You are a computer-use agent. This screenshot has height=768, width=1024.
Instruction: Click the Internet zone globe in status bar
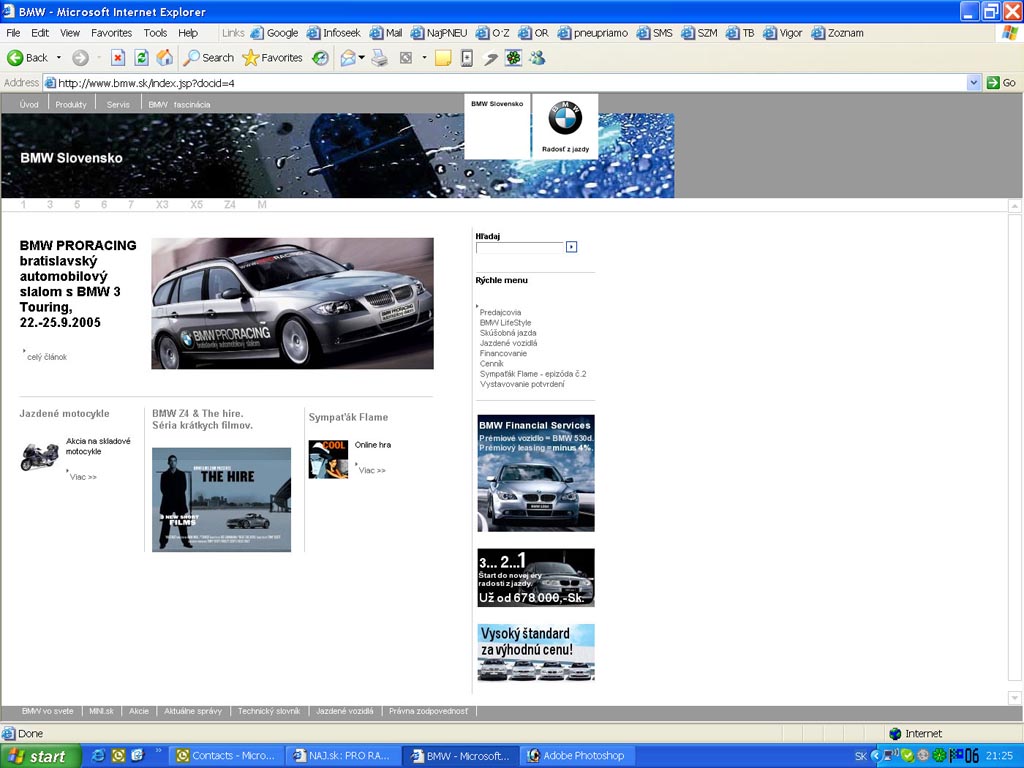(x=895, y=734)
